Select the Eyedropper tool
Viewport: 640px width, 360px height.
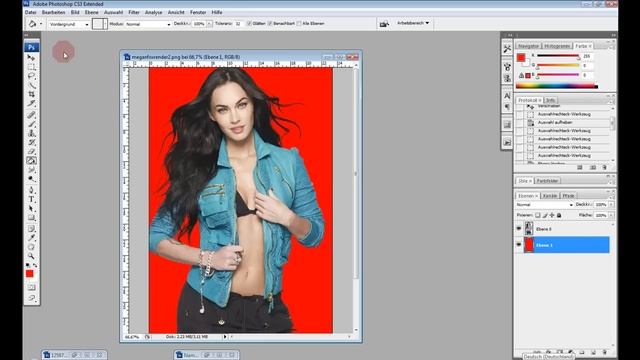[31, 238]
